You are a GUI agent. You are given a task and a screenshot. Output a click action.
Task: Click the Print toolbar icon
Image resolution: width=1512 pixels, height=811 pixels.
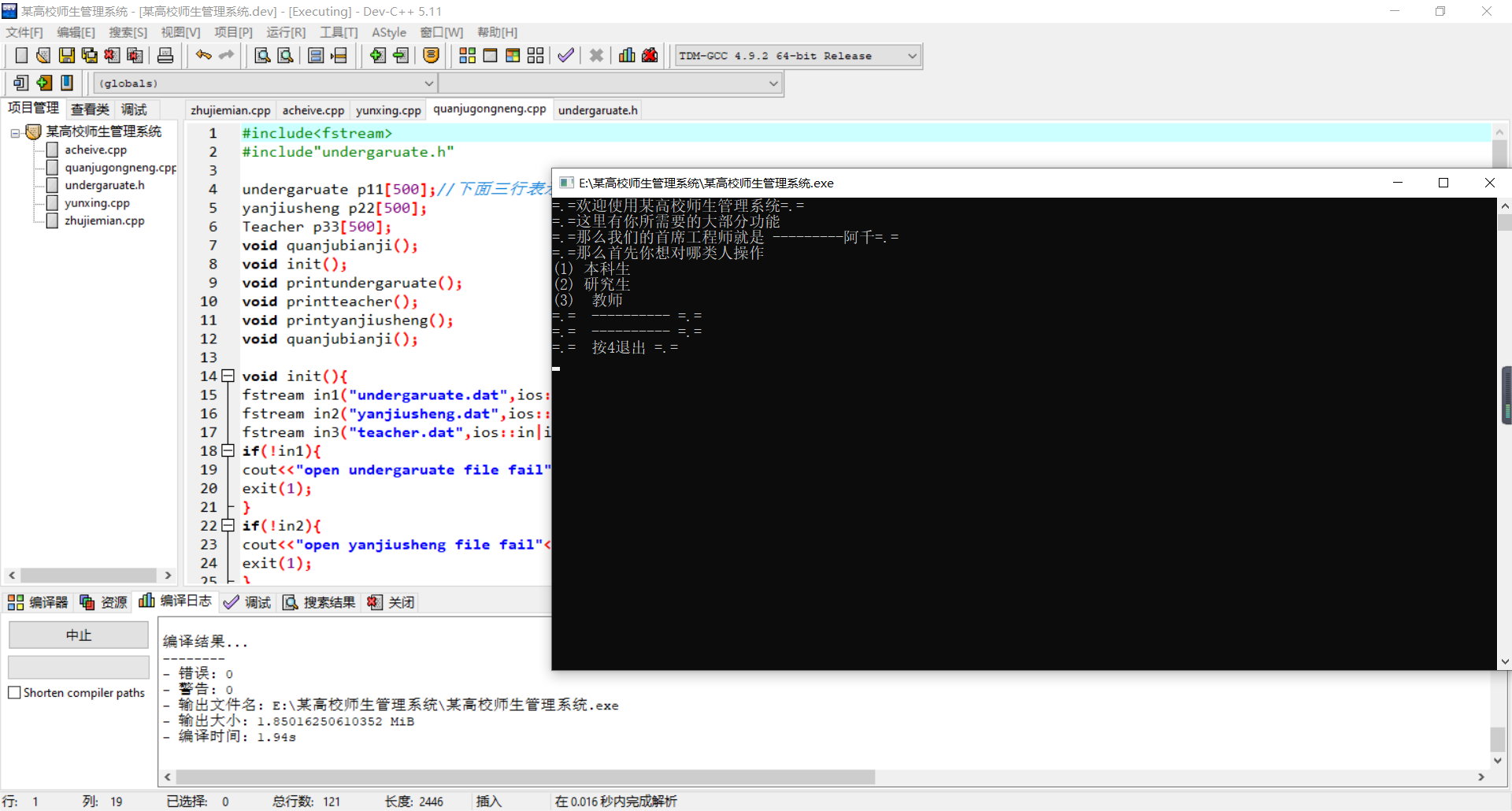[x=165, y=55]
